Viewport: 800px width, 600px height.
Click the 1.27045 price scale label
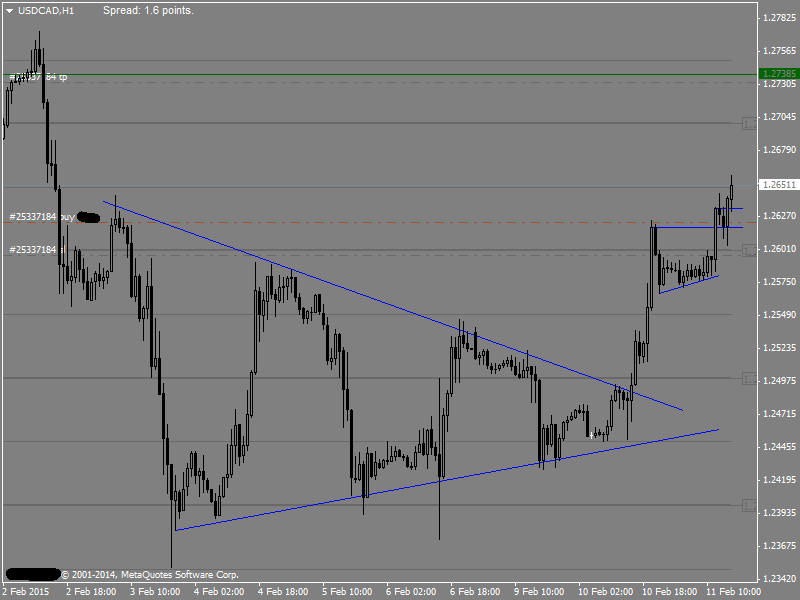point(779,117)
